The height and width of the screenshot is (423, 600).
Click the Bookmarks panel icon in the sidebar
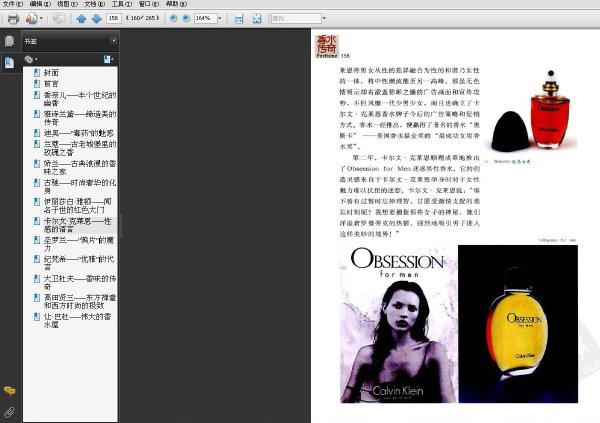(10, 62)
